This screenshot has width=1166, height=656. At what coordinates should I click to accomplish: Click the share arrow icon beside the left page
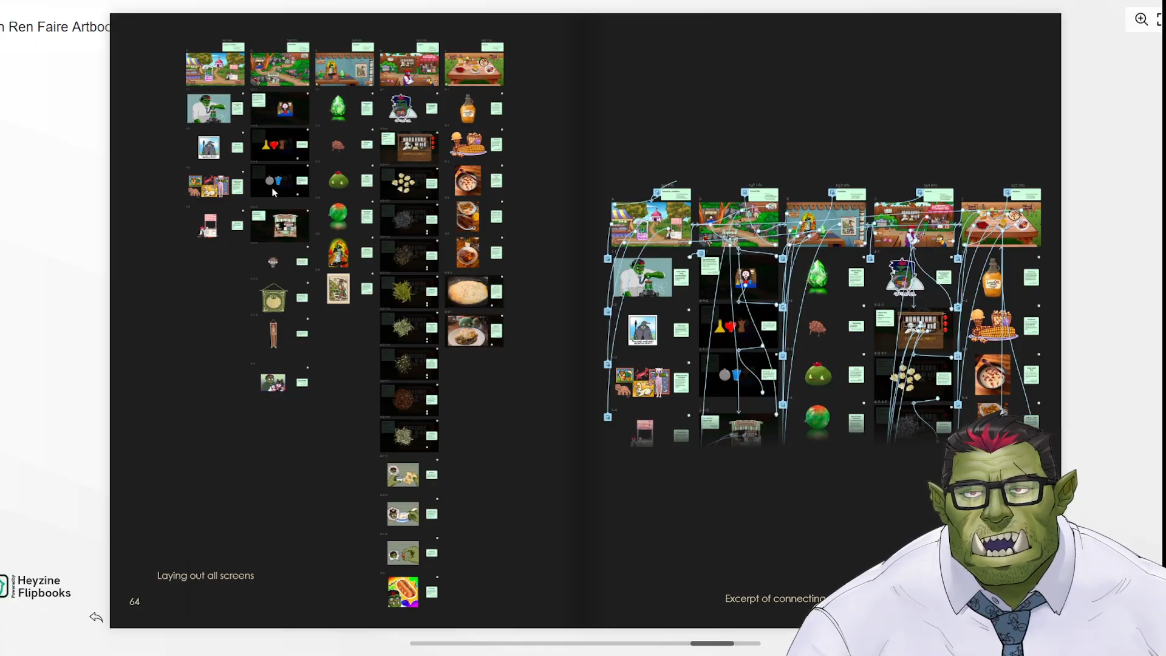coord(96,617)
